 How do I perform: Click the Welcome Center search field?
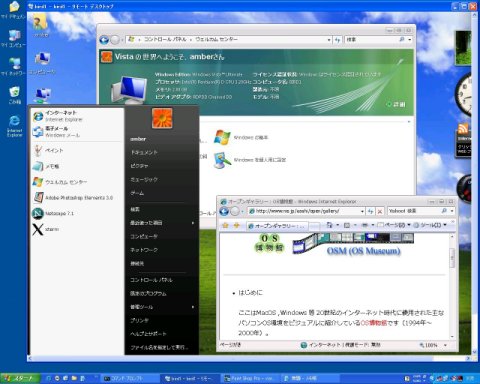click(x=371, y=40)
